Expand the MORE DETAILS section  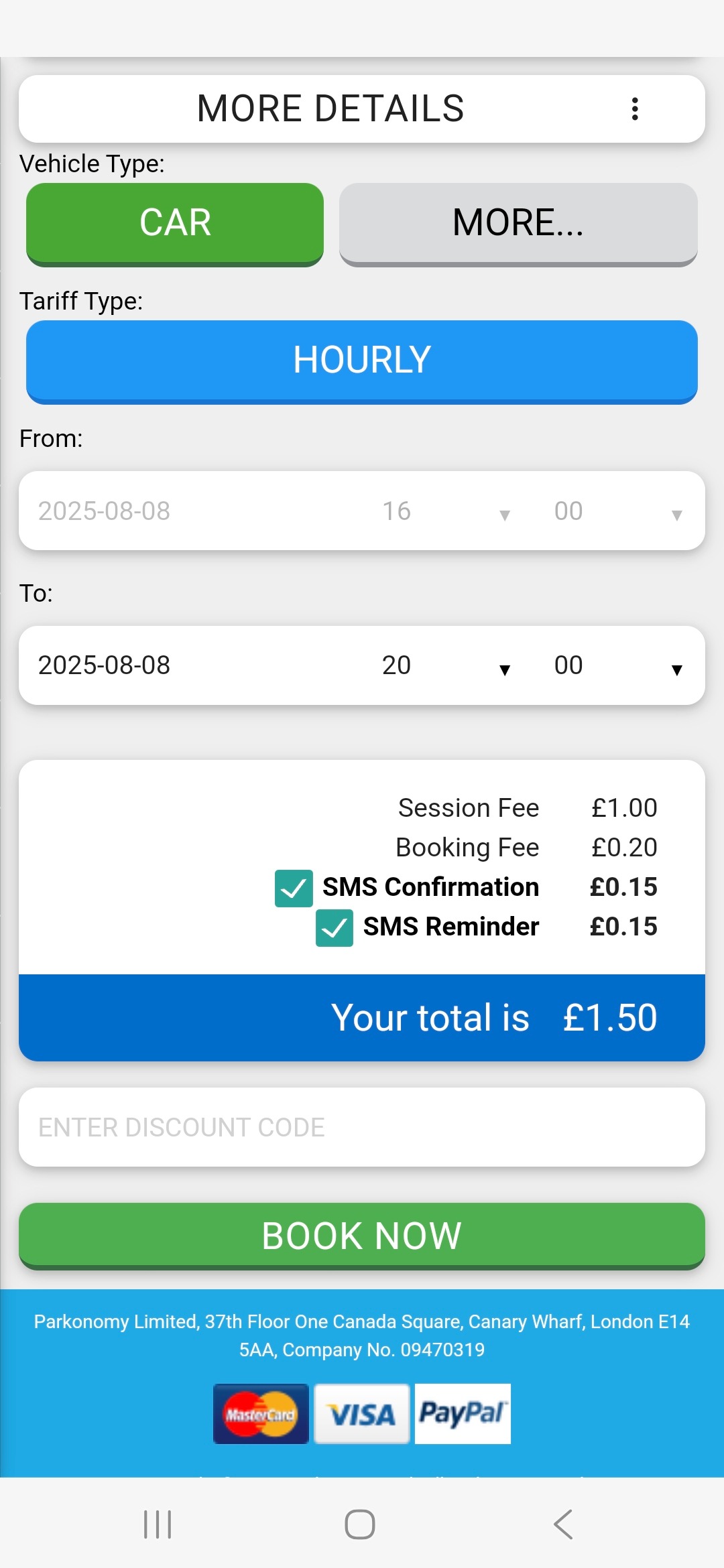click(330, 109)
